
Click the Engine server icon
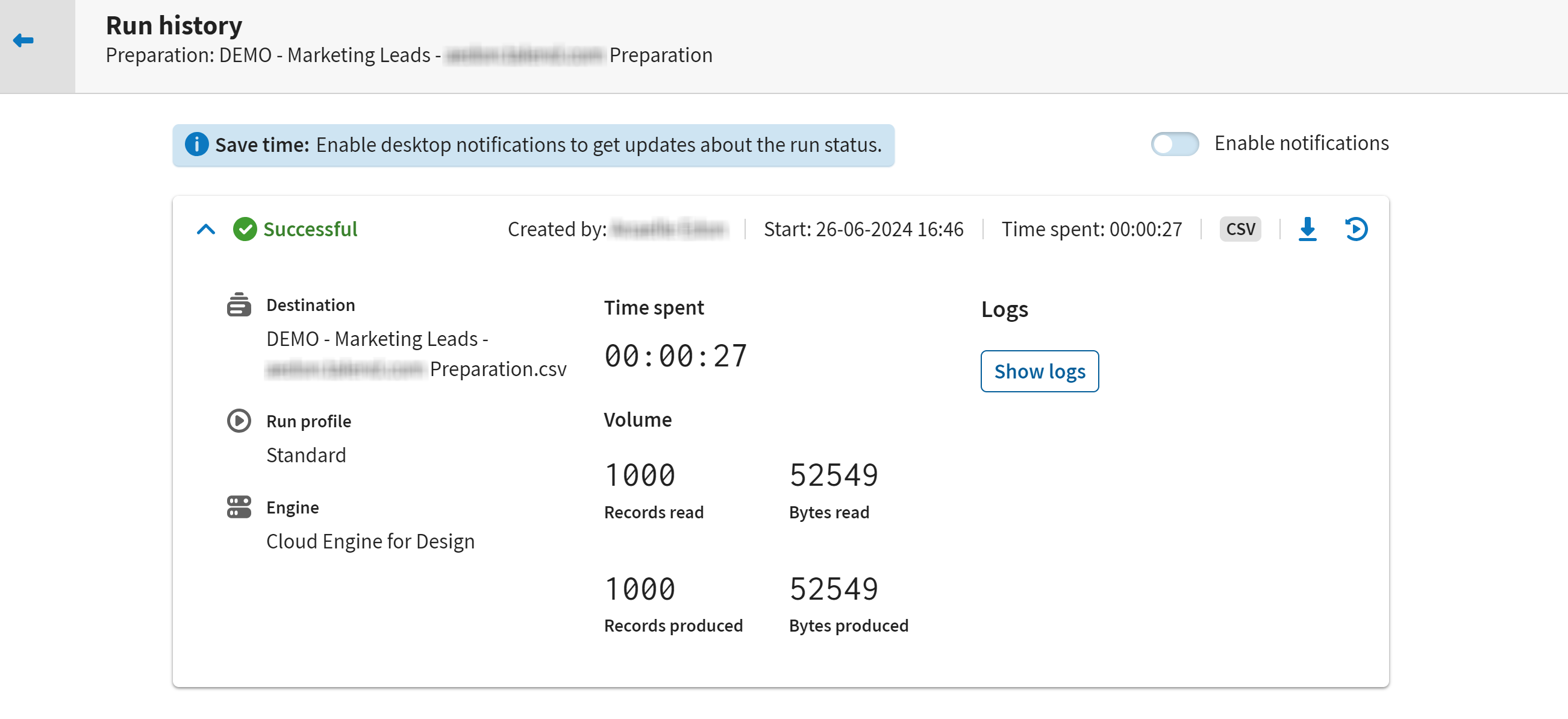pyautogui.click(x=239, y=507)
